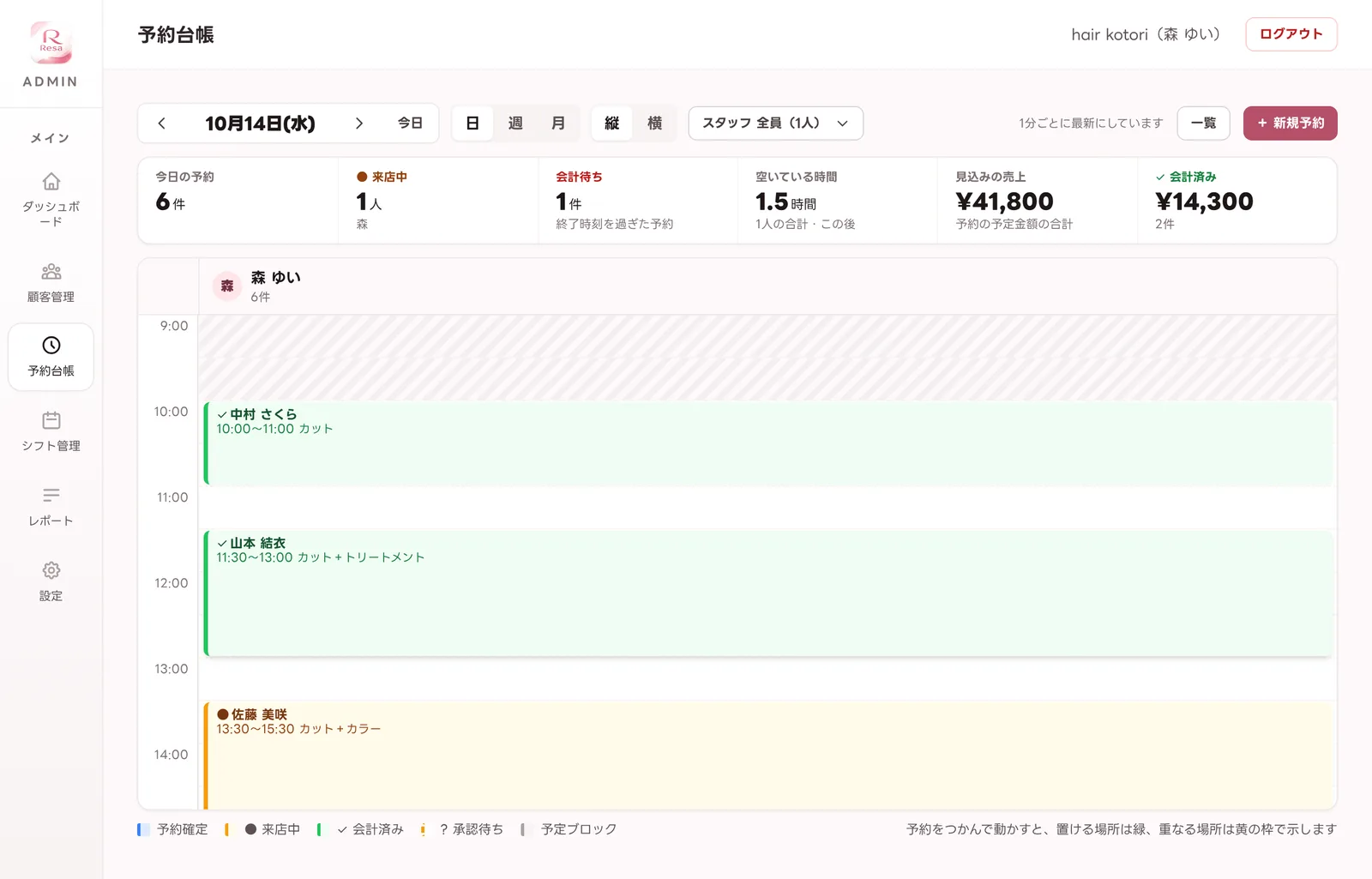
Task: Open the ダッシュボード home icon
Action: 51,182
